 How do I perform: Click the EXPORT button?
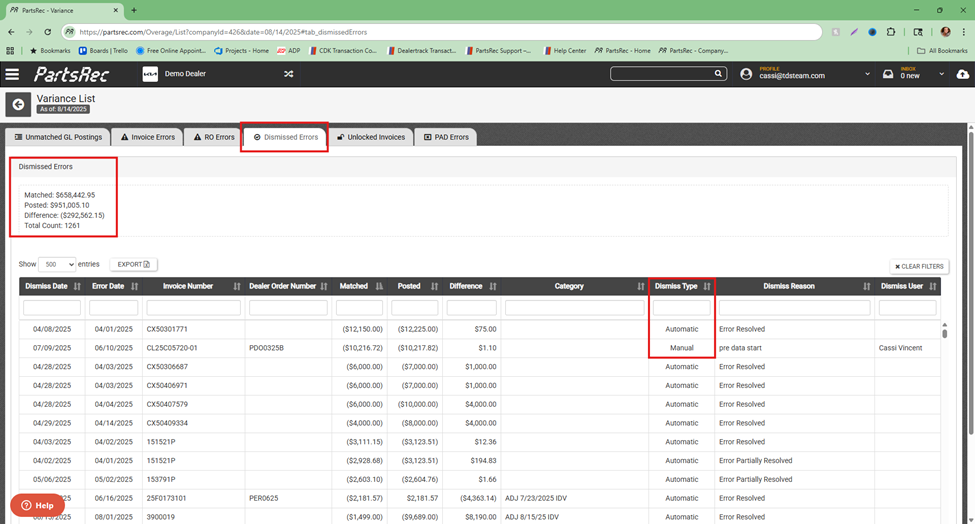(134, 264)
